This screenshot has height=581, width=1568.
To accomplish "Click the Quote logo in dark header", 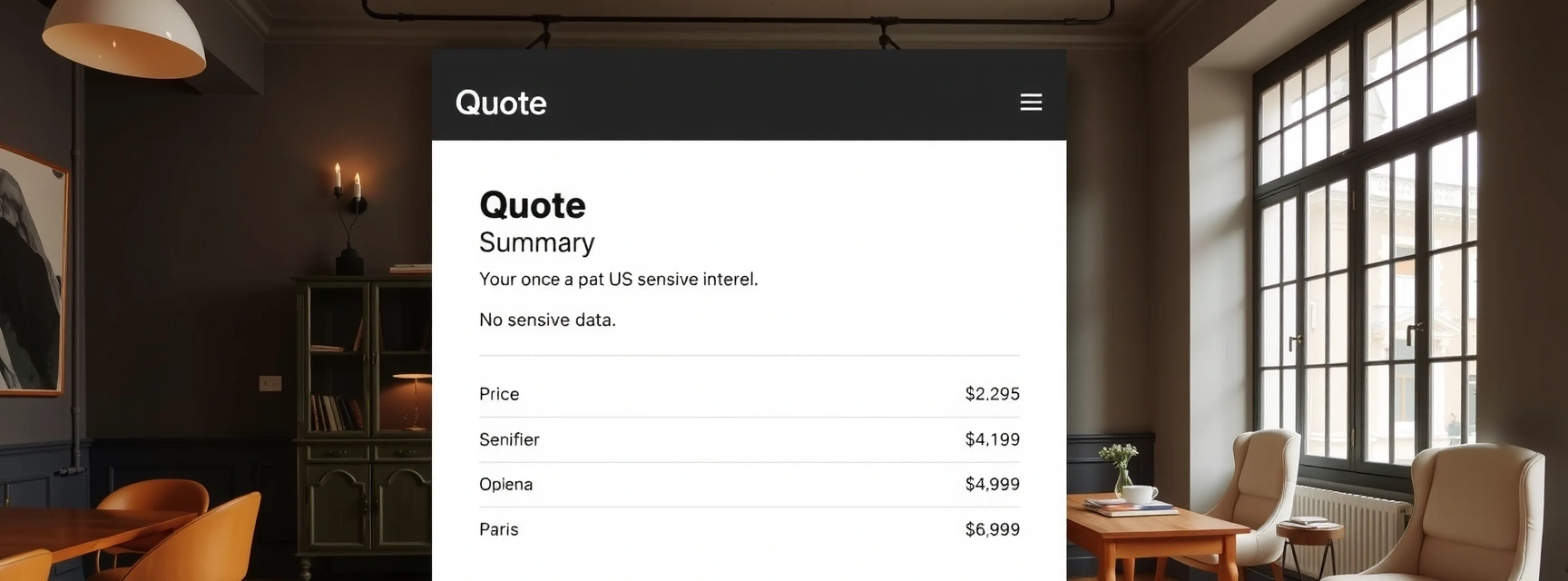I will click(x=501, y=103).
